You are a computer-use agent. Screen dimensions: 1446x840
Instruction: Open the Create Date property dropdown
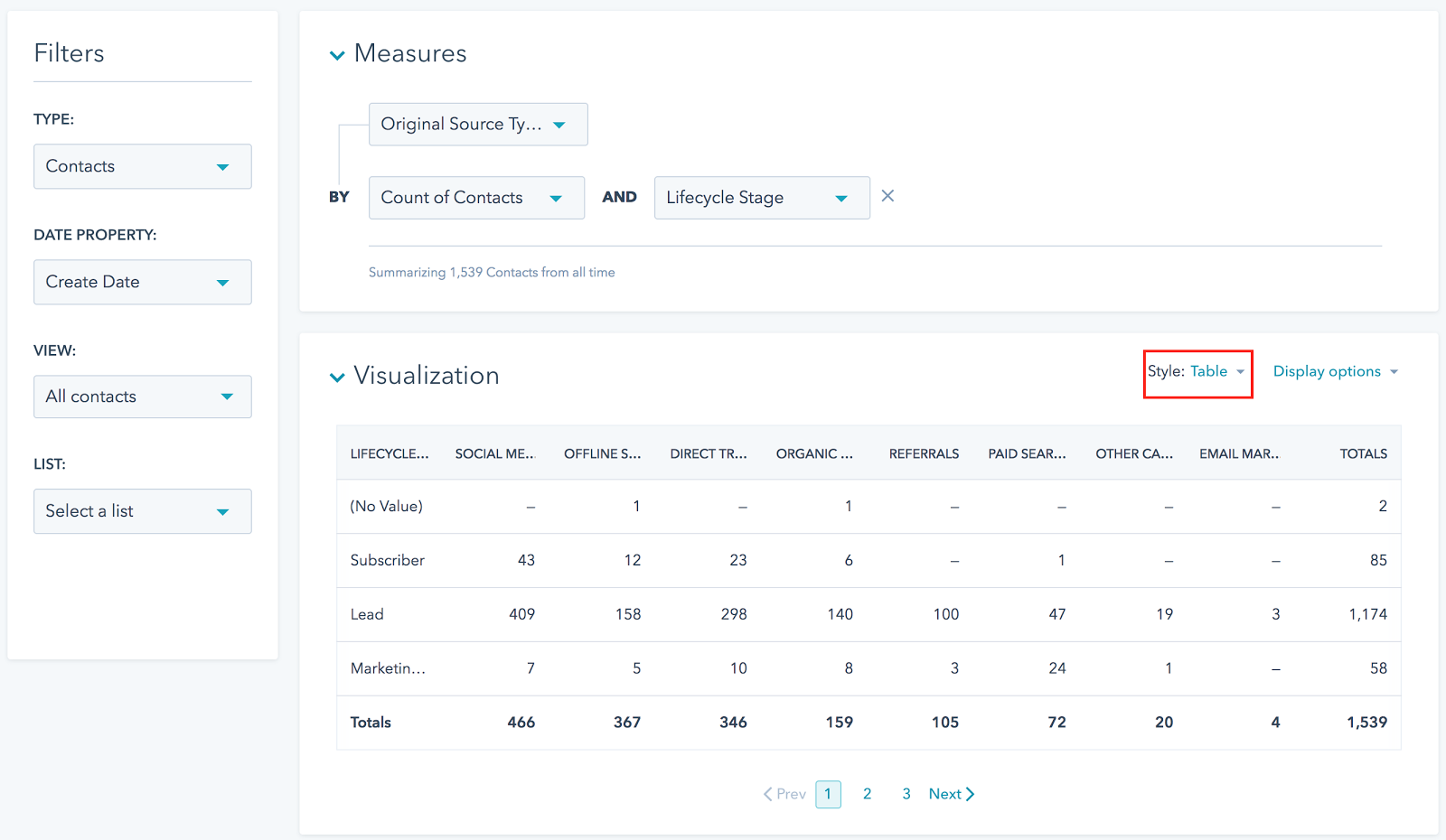click(x=142, y=282)
